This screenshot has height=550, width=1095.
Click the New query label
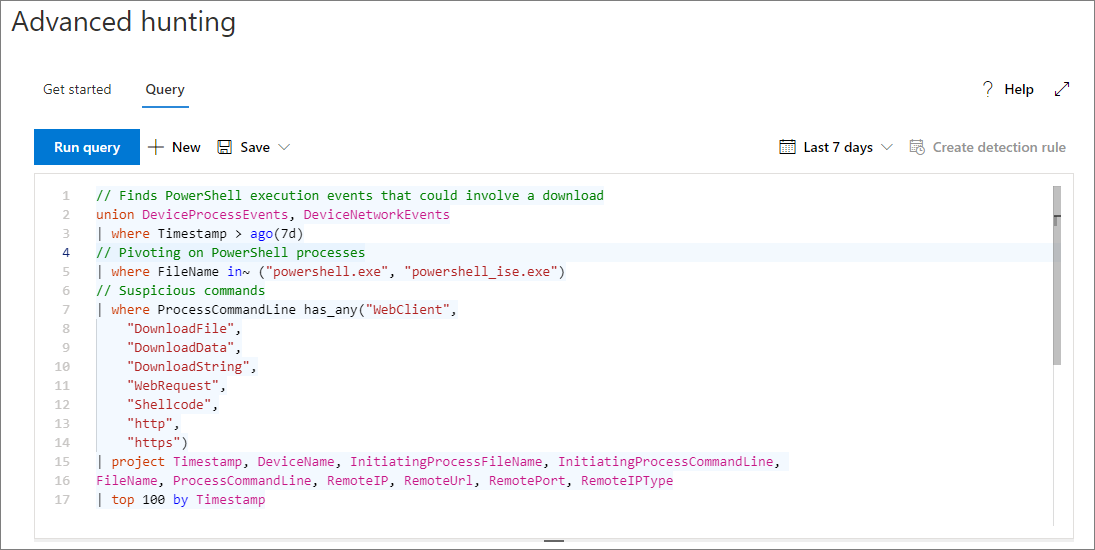pyautogui.click(x=186, y=147)
